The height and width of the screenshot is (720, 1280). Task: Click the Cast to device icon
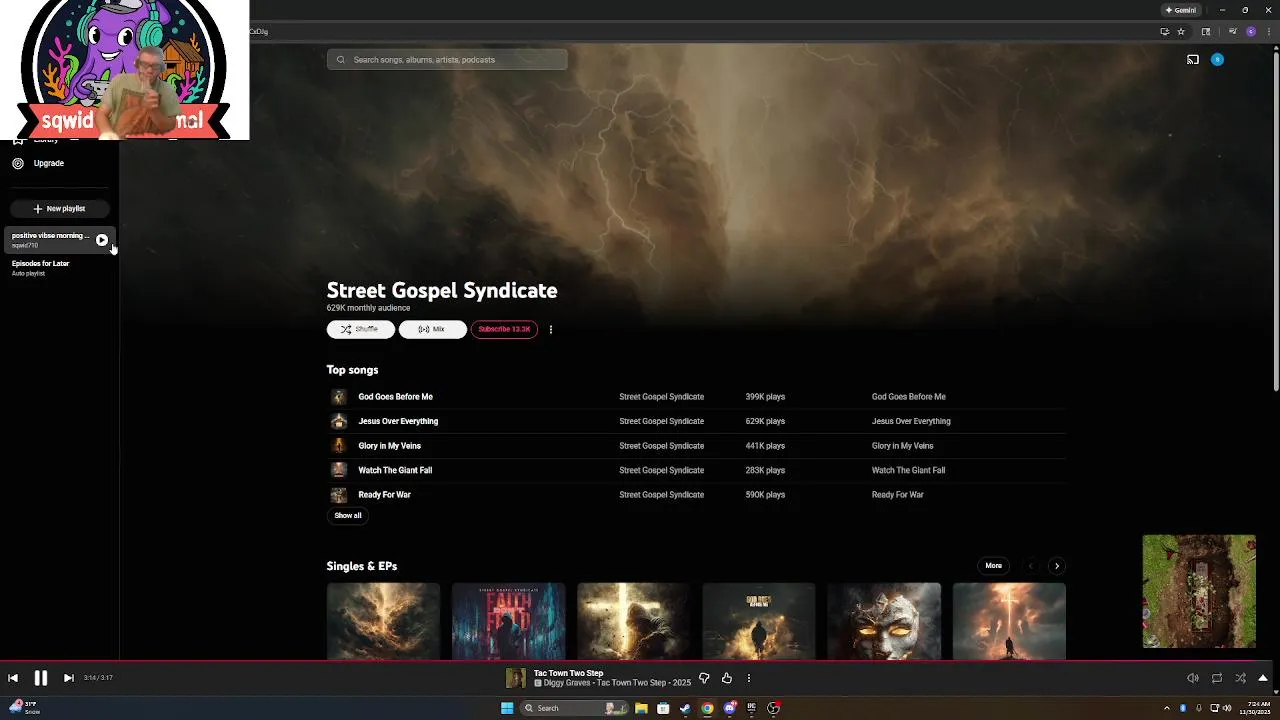click(x=1192, y=60)
